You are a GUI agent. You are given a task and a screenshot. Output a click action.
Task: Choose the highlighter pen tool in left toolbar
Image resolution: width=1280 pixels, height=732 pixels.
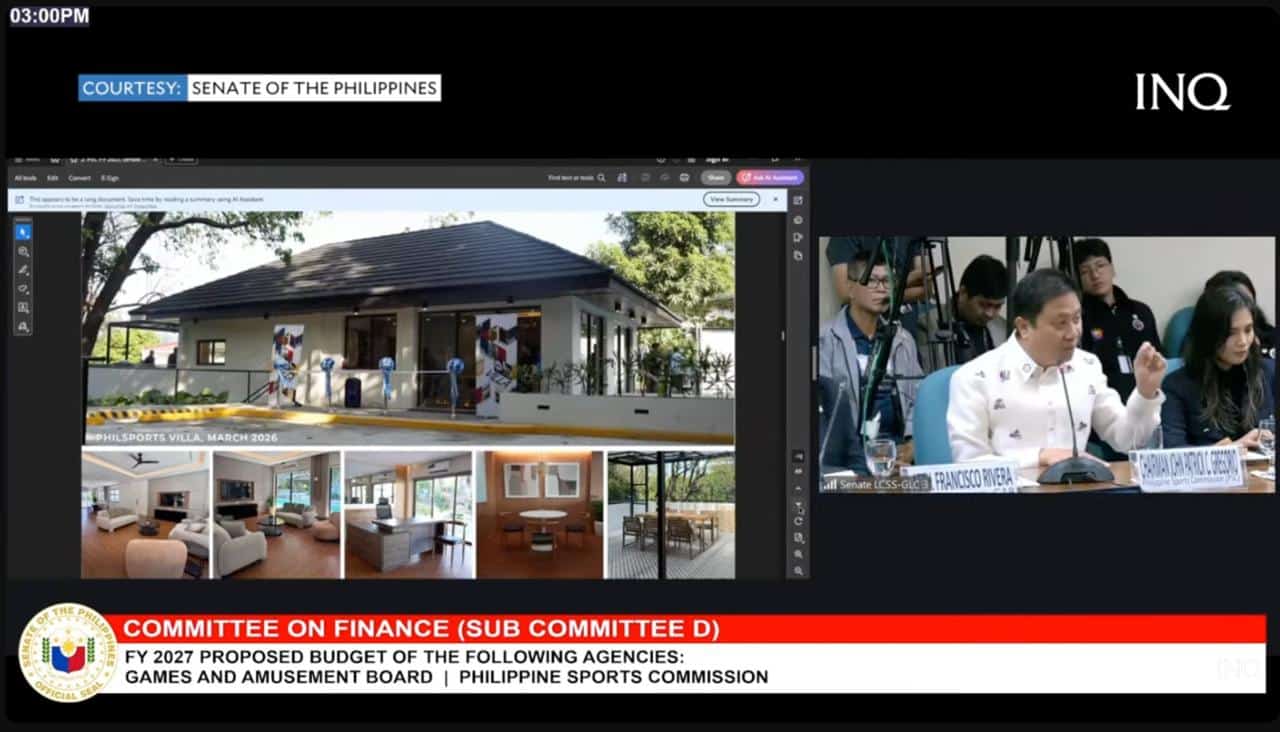pos(23,270)
